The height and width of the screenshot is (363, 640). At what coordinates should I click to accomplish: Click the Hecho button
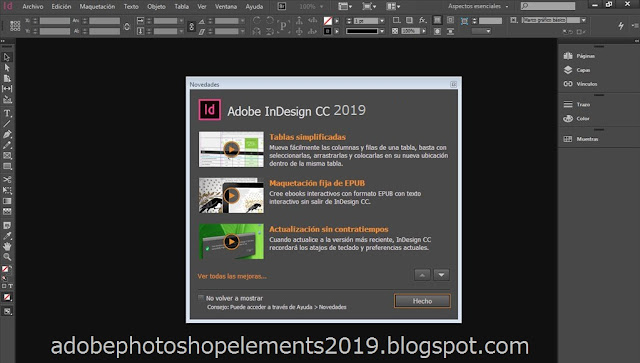[422, 301]
